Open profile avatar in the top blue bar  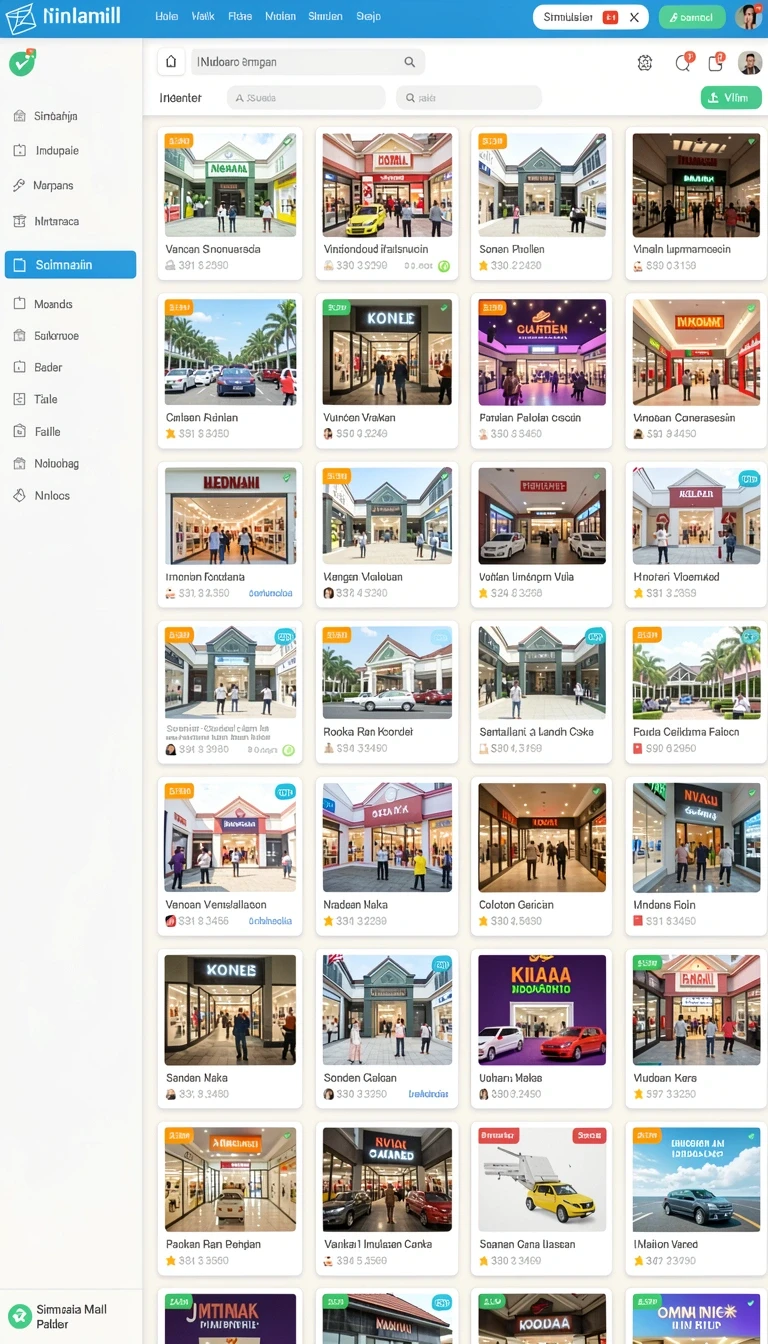coord(748,17)
